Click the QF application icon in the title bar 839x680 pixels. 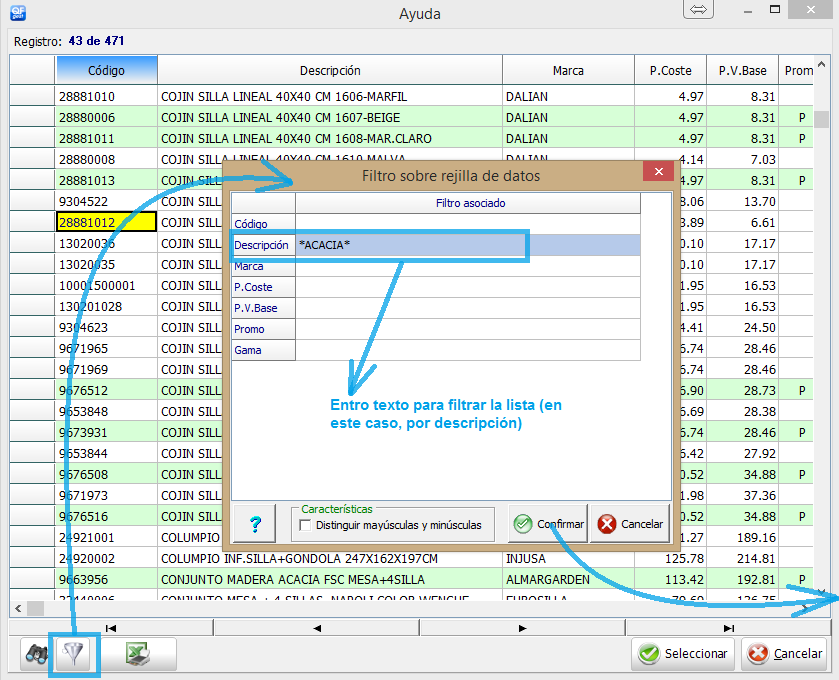(x=18, y=12)
